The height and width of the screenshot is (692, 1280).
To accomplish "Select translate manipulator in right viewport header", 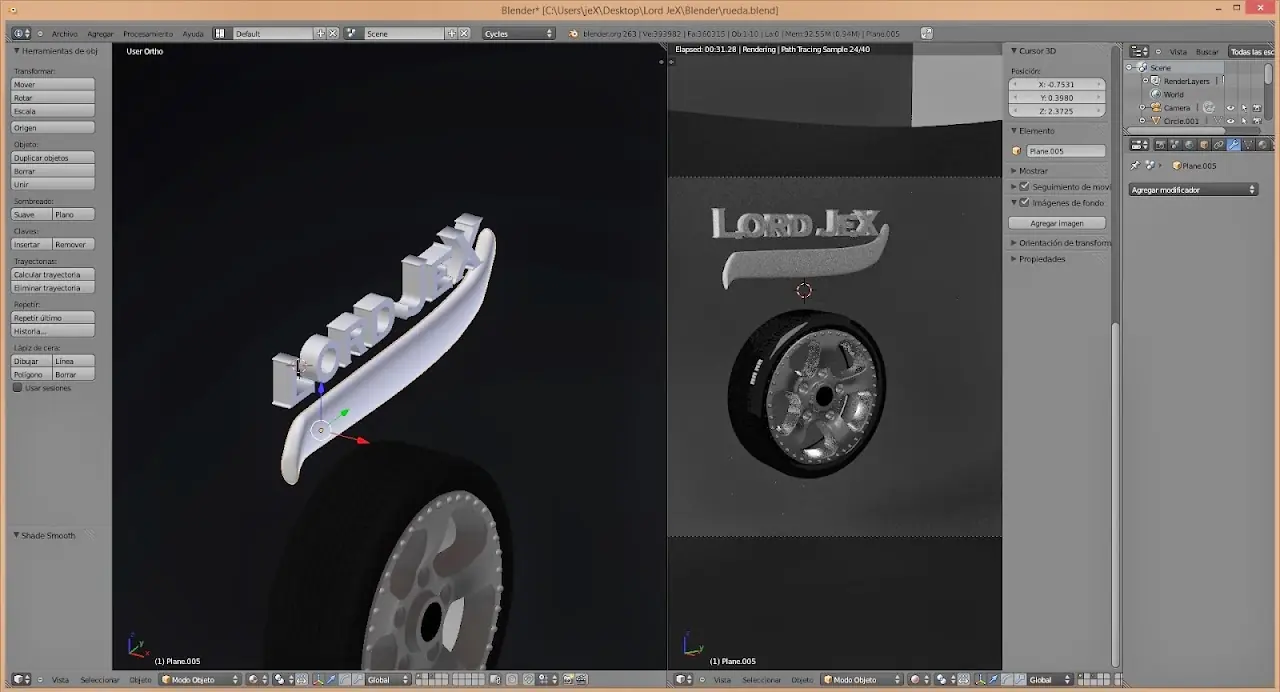I will [x=993, y=680].
